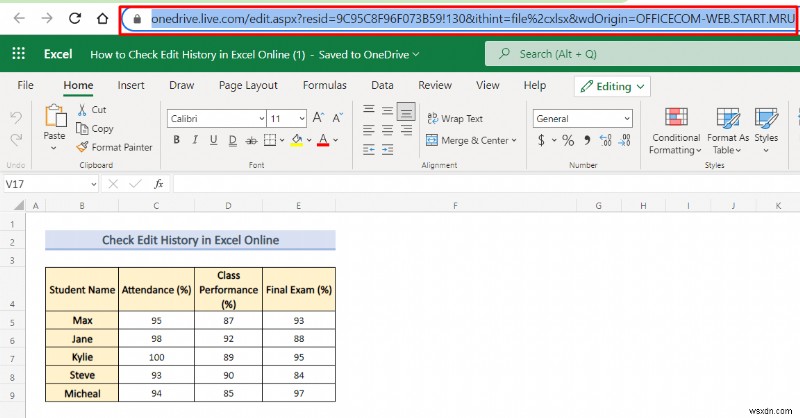Screen dimensions: 800x418
Task: Align text left
Action: pyautogui.click(x=369, y=130)
